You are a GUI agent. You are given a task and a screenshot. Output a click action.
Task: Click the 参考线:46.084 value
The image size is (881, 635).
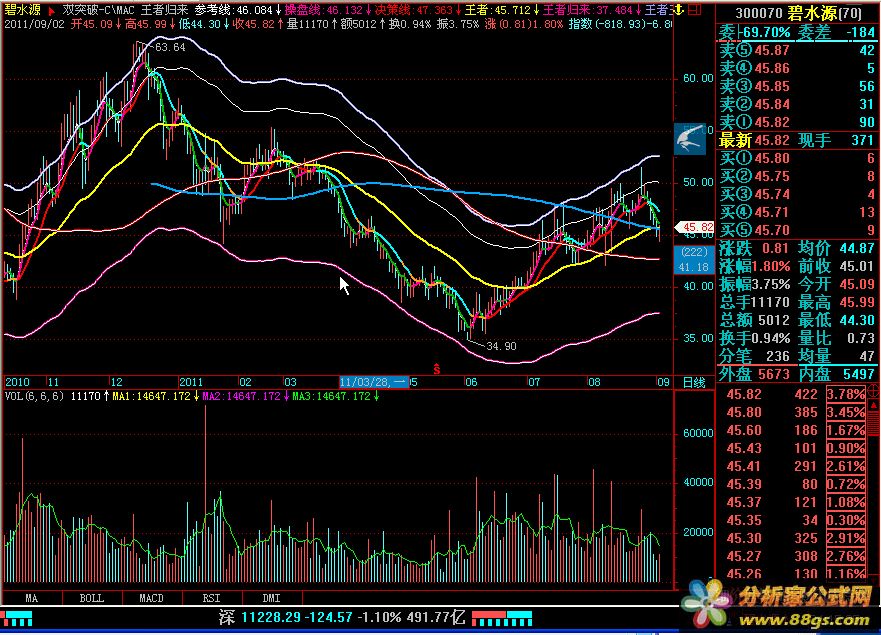pos(234,10)
